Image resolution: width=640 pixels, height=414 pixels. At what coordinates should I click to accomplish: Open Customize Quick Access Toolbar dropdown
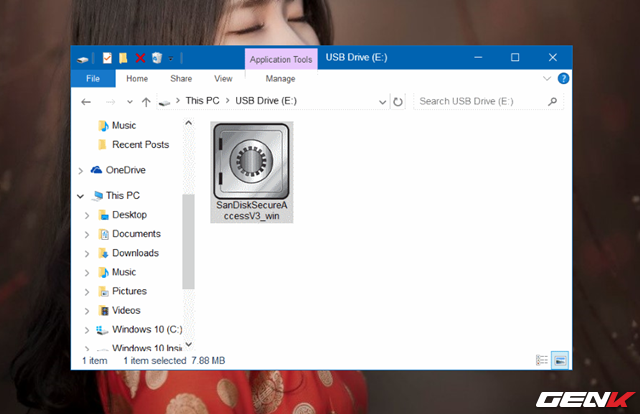click(x=171, y=58)
